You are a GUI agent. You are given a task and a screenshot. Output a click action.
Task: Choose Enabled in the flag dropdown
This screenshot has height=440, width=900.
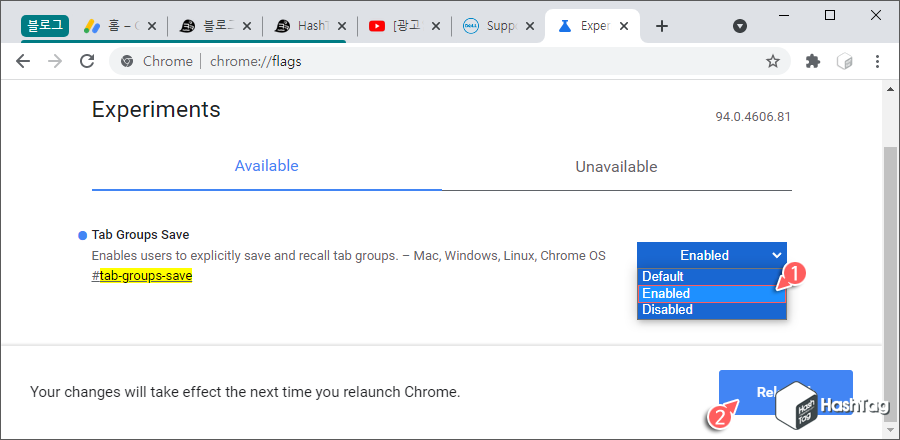pyautogui.click(x=712, y=293)
